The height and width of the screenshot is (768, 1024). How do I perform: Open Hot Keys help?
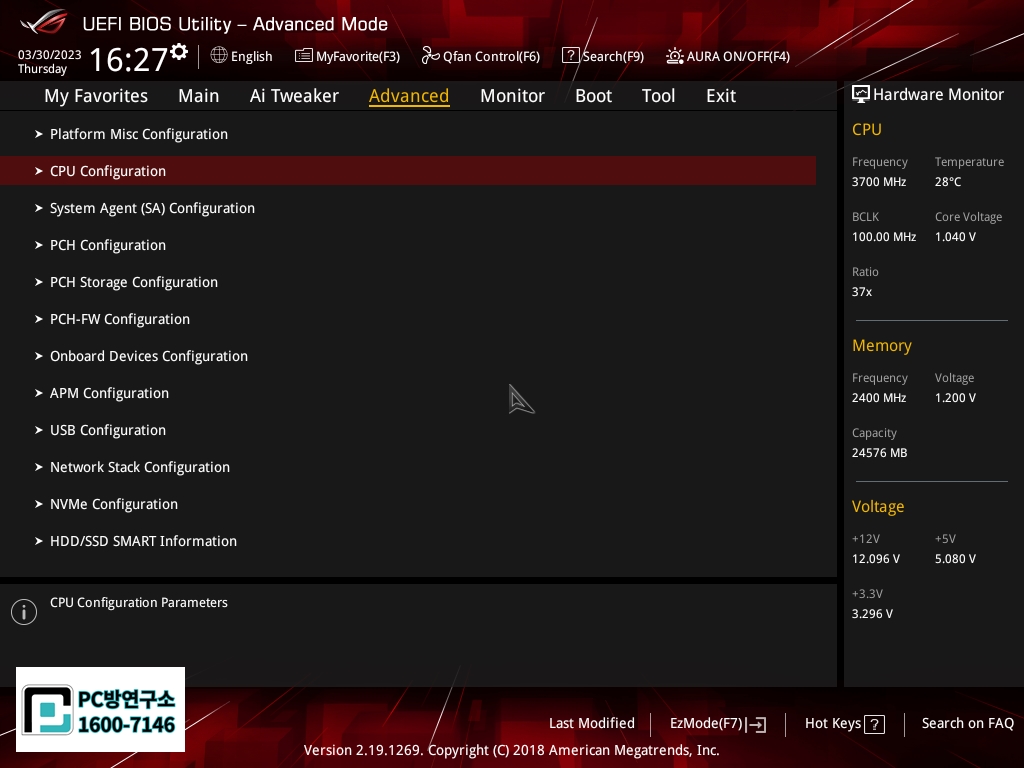pyautogui.click(x=833, y=723)
